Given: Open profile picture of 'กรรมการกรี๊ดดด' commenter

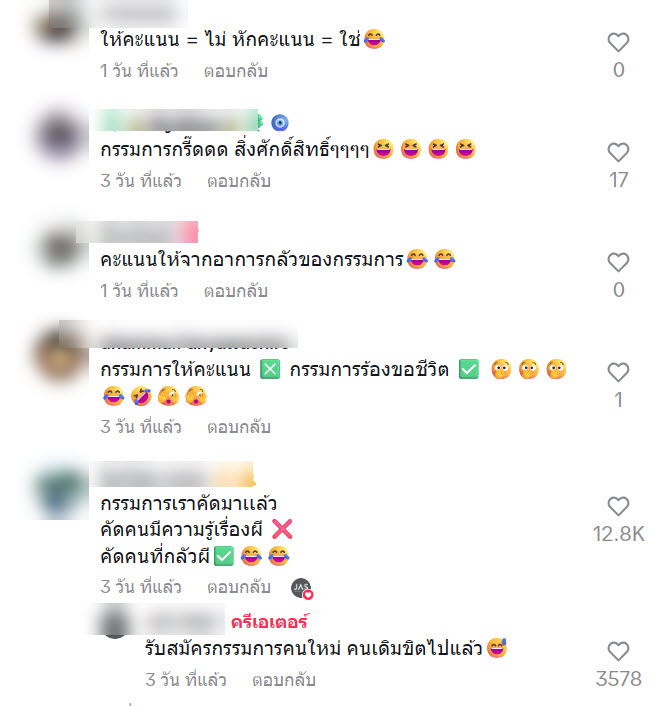Looking at the screenshot, I should pyautogui.click(x=61, y=135).
